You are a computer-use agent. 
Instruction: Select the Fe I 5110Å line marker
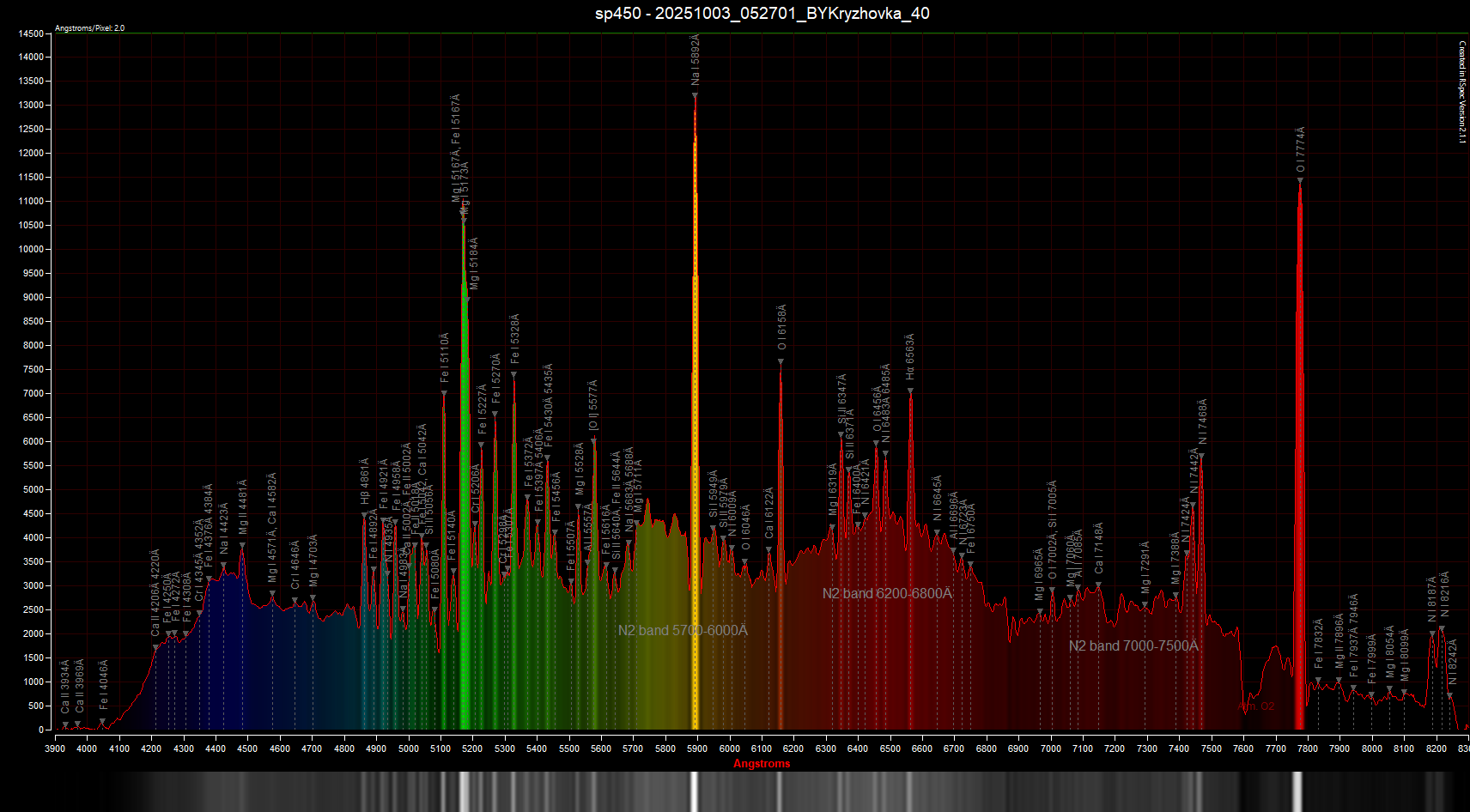point(444,393)
